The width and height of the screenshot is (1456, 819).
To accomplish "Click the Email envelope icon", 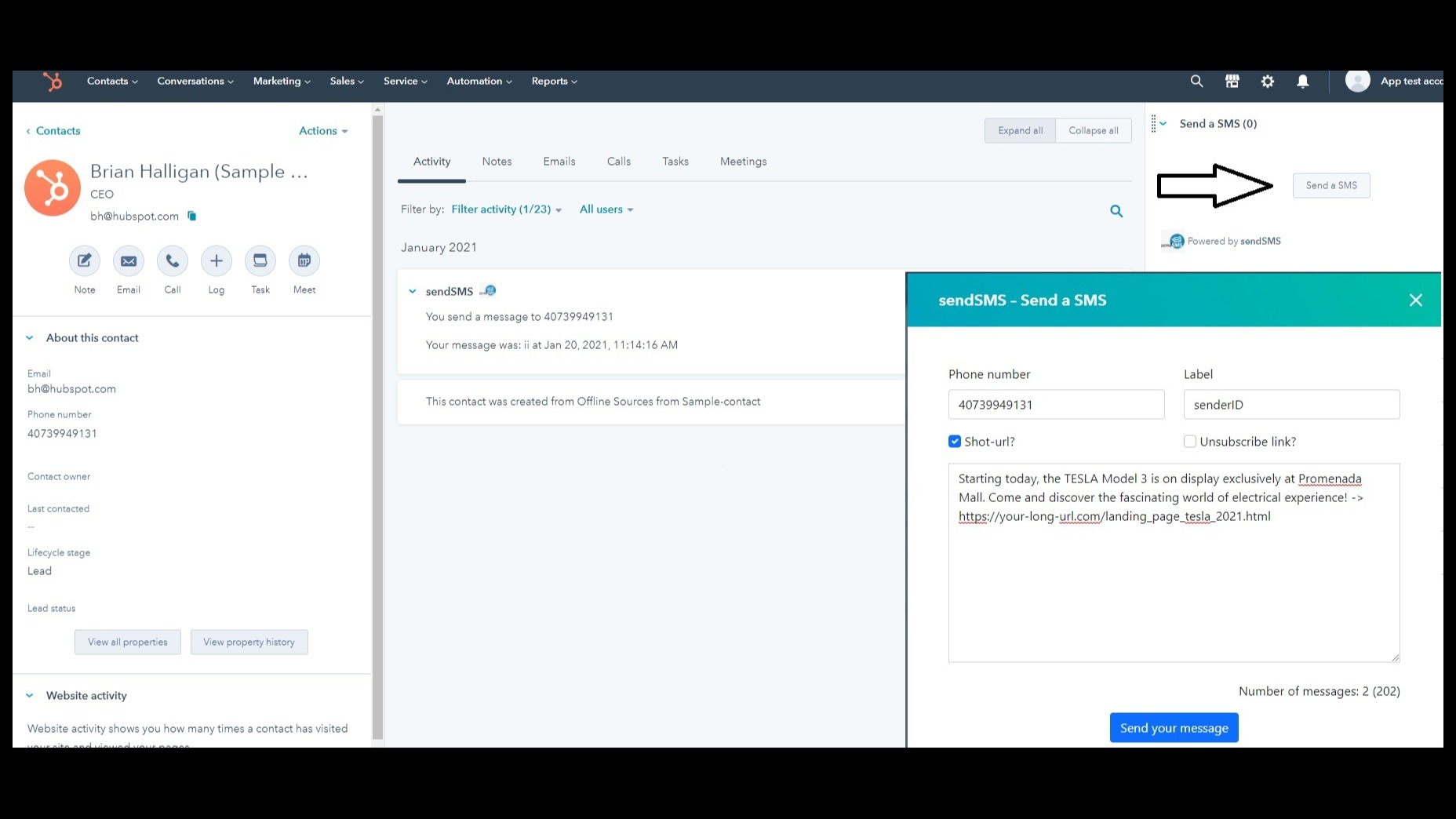I will 129,261.
